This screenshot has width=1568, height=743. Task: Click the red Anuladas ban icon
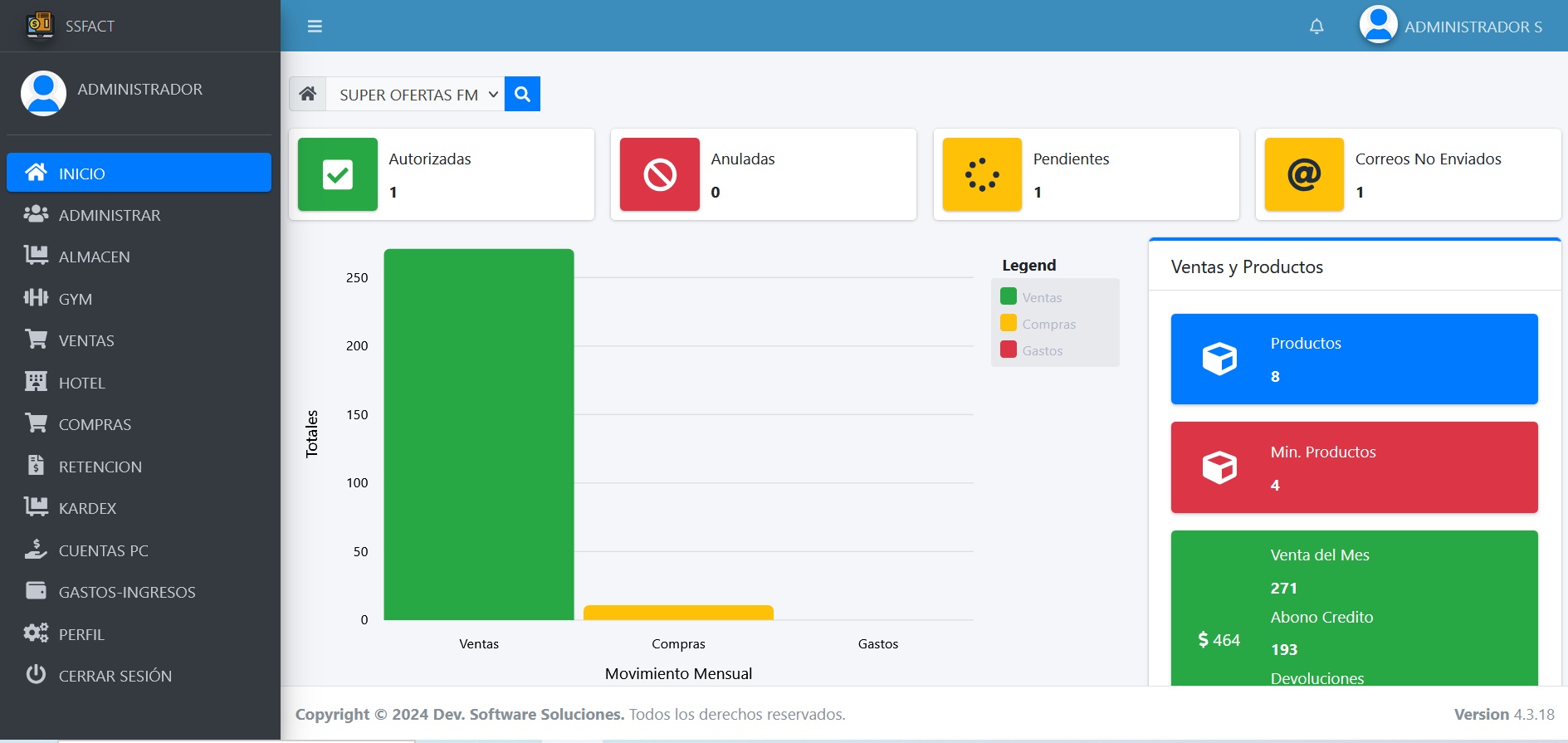click(x=660, y=174)
